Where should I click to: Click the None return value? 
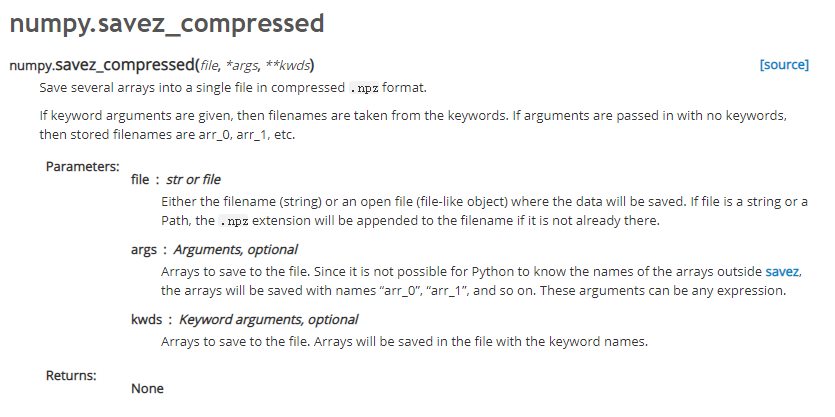[x=147, y=388]
